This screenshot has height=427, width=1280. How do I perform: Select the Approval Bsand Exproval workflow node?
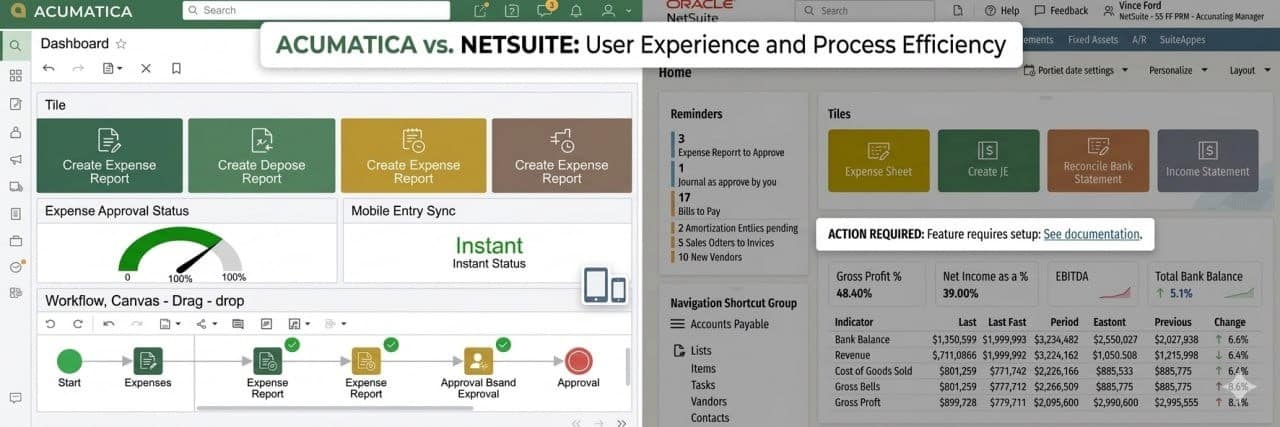[478, 361]
